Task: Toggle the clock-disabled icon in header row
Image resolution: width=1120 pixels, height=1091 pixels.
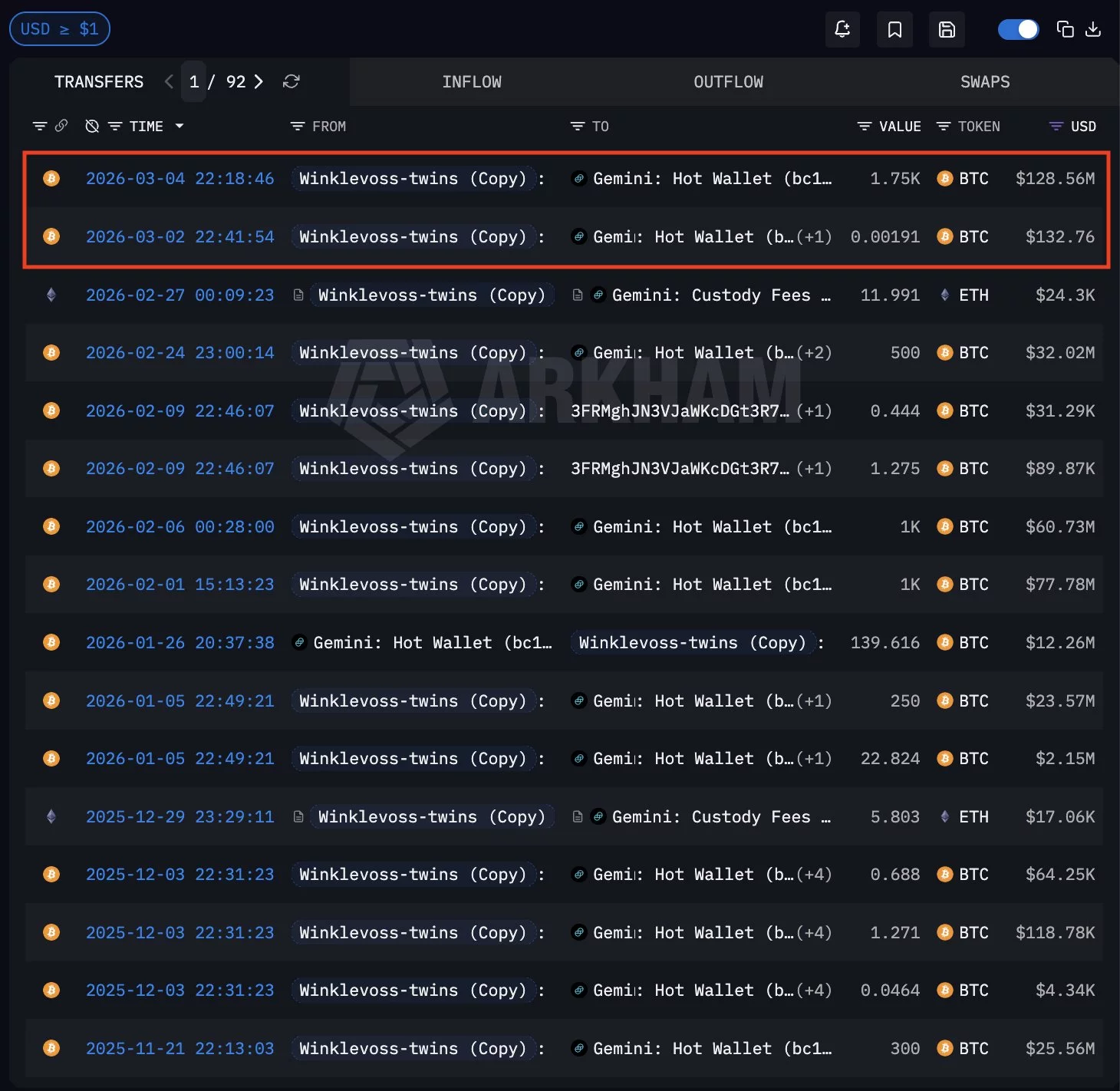Action: click(x=92, y=126)
